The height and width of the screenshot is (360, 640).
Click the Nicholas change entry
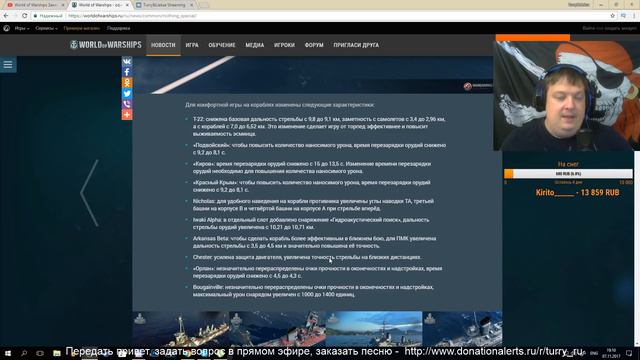313,204
